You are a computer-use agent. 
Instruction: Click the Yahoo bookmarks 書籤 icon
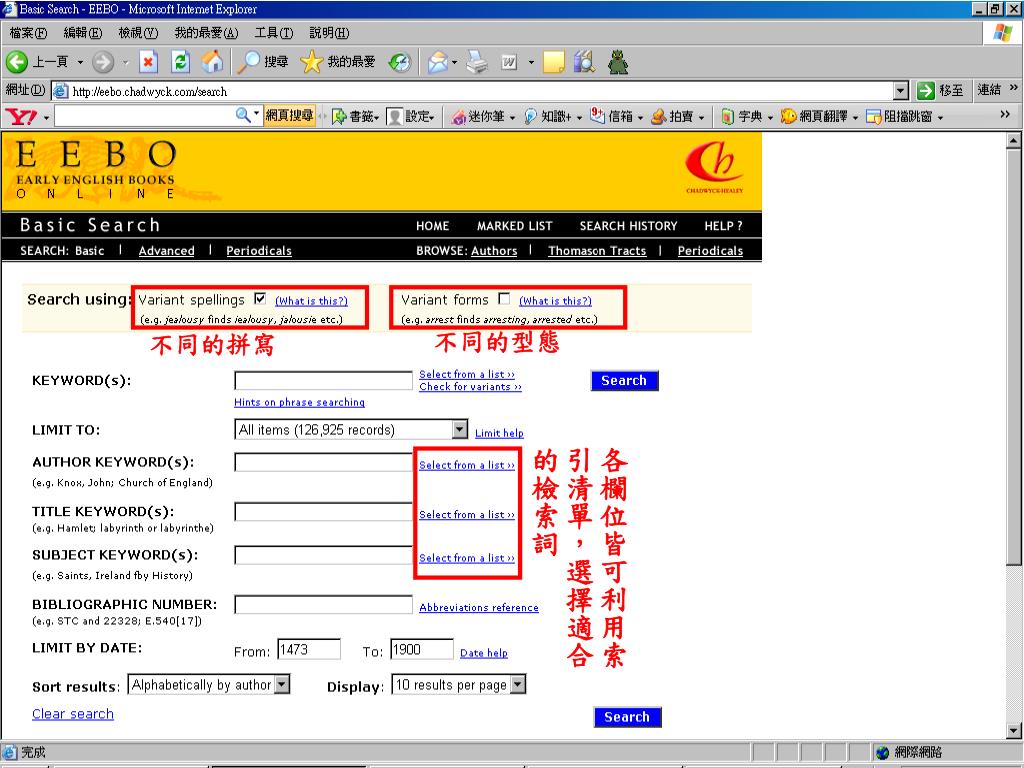pos(339,117)
